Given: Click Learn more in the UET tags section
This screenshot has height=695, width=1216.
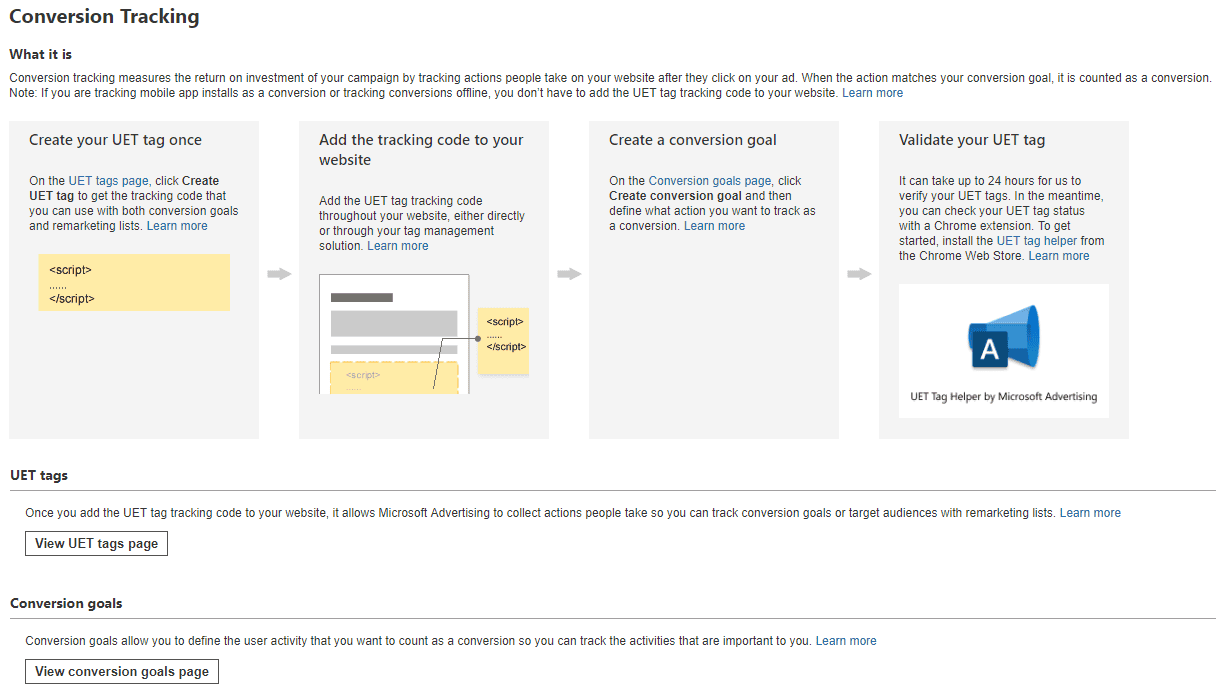Looking at the screenshot, I should tap(1090, 513).
